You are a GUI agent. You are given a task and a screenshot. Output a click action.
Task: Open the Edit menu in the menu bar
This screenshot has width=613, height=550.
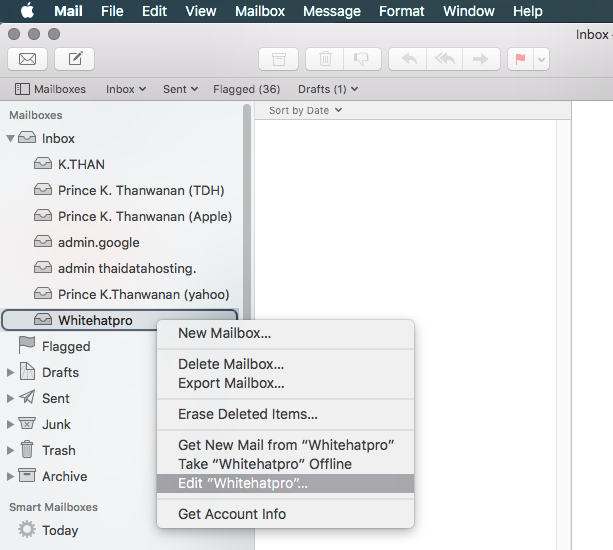coord(154,11)
